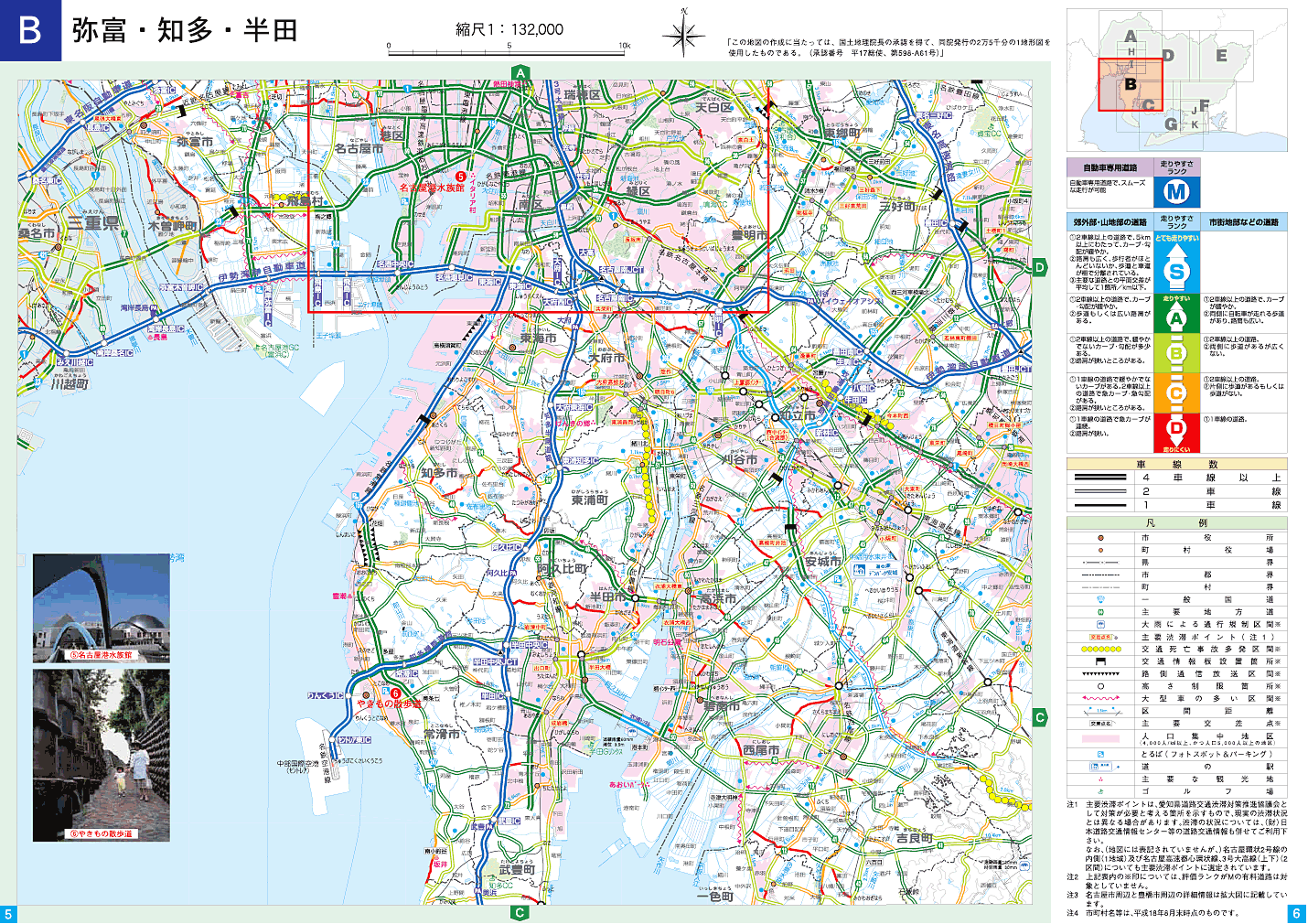Select the S rank arrow icon
The image size is (1308, 924).
pos(1176,269)
